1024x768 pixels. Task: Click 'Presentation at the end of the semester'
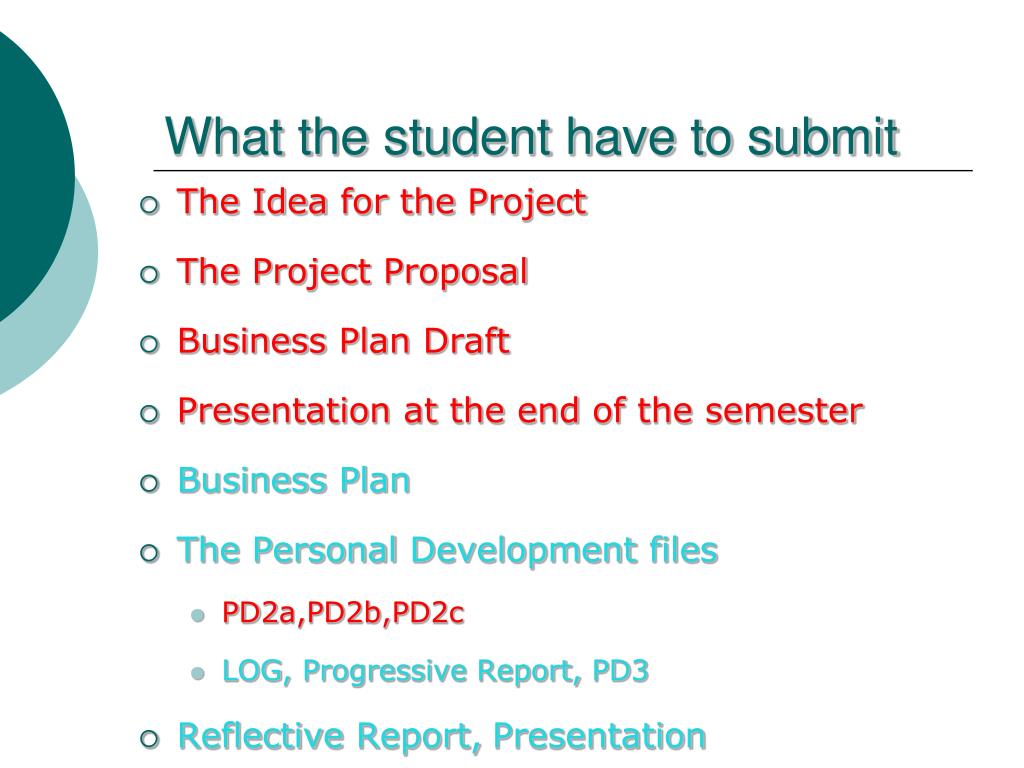coord(520,411)
